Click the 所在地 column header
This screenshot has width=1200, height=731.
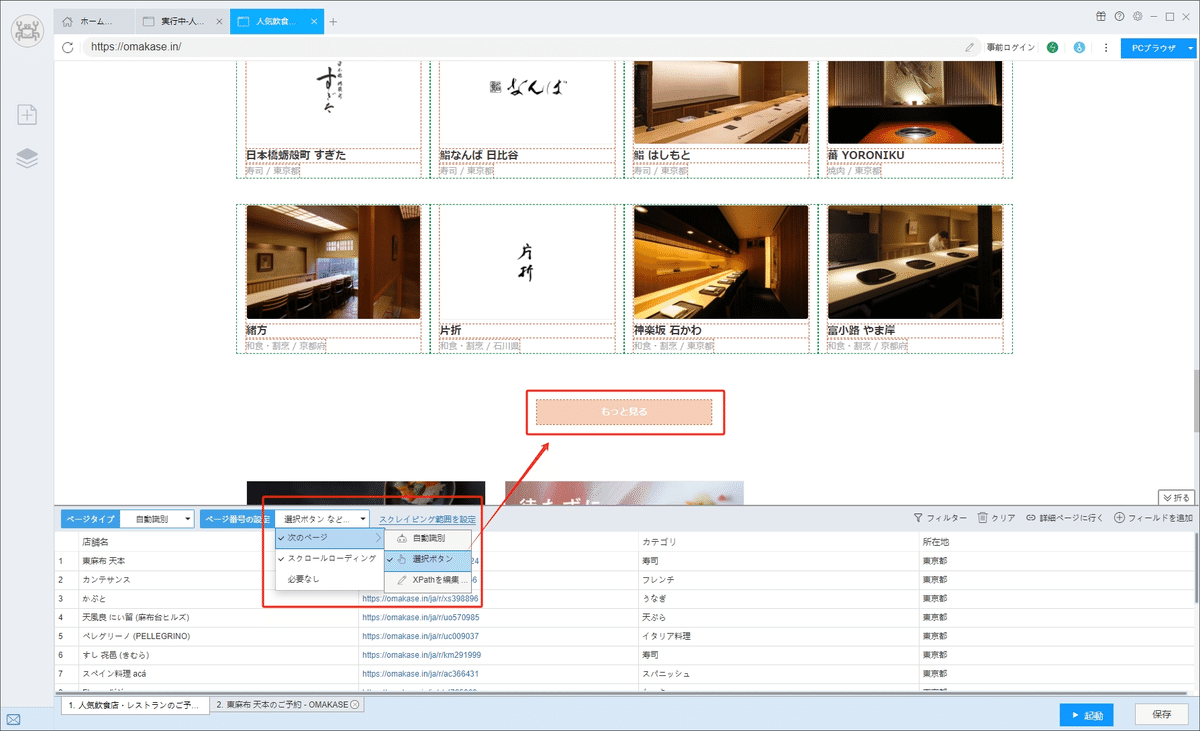(1055, 541)
